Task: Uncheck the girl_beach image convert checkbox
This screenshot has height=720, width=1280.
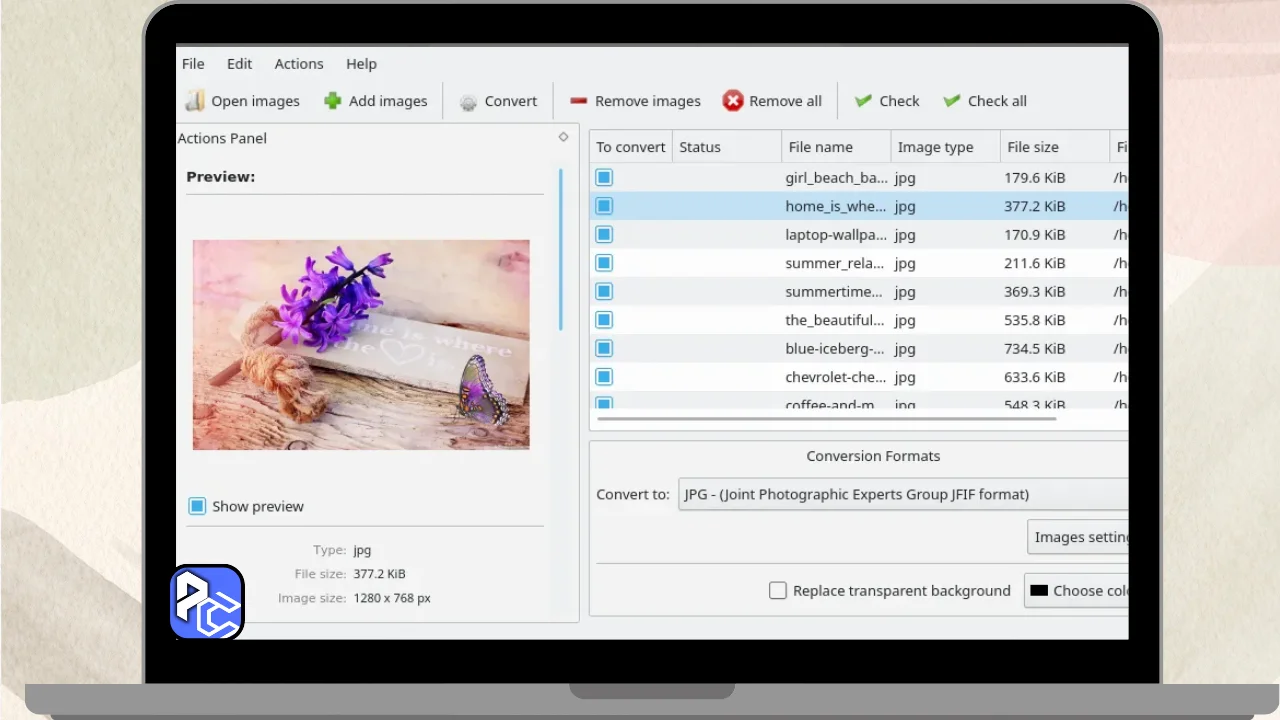Action: (x=604, y=178)
